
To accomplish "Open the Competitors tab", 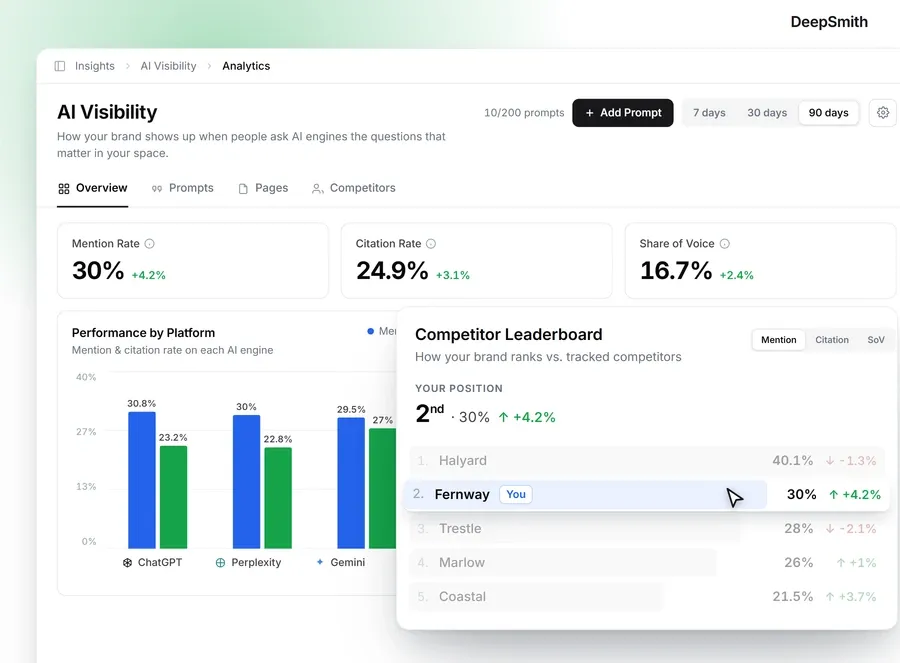I will point(354,188).
